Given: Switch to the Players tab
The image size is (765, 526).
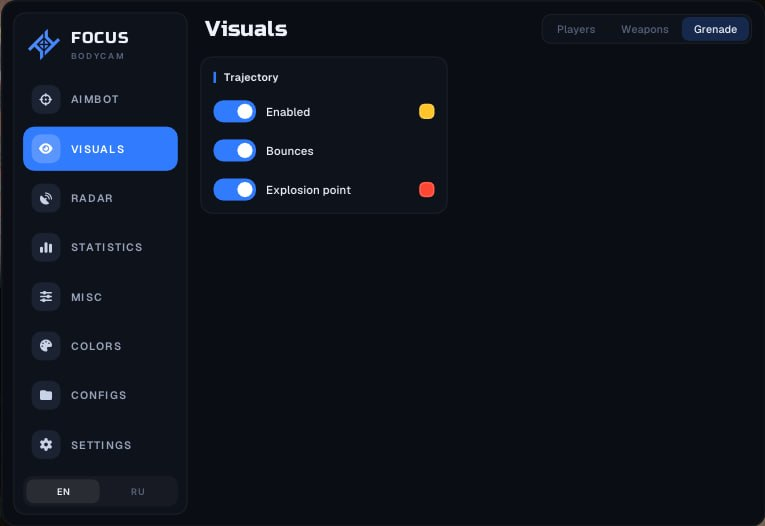Looking at the screenshot, I should tap(576, 29).
